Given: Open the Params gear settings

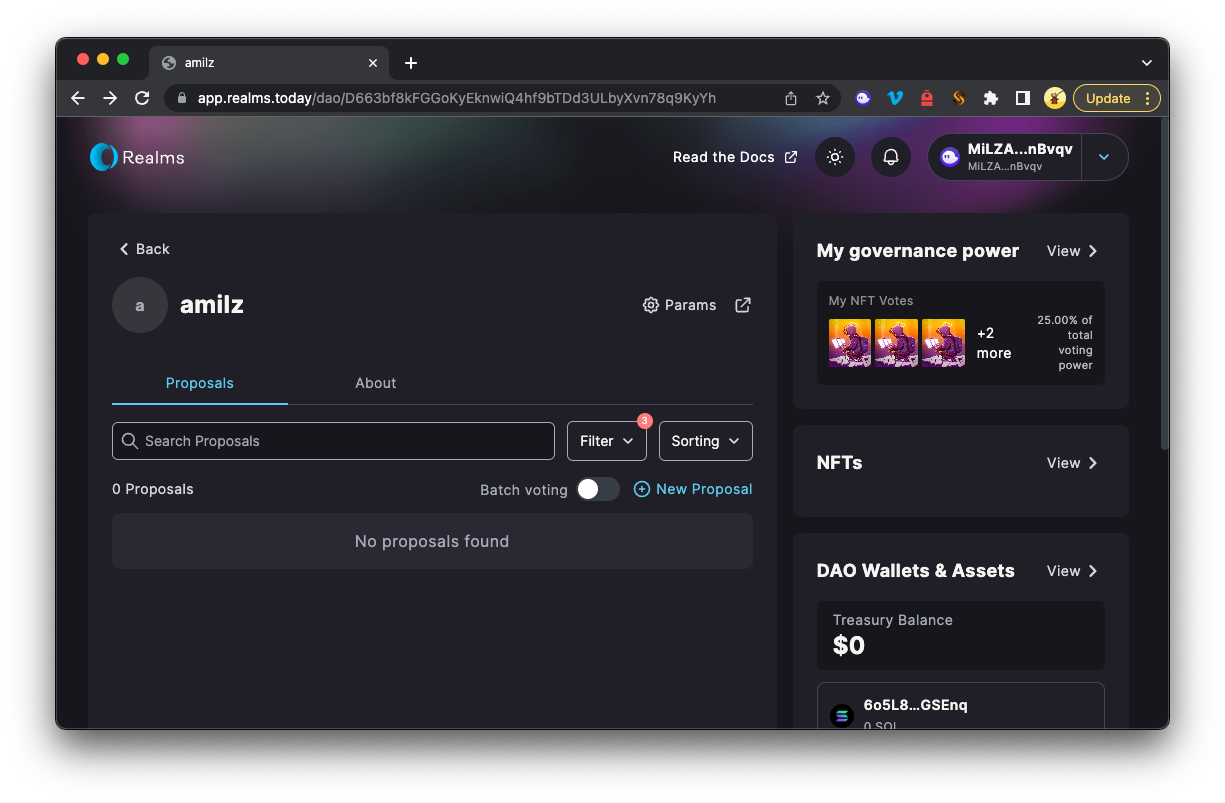Looking at the screenshot, I should [680, 305].
